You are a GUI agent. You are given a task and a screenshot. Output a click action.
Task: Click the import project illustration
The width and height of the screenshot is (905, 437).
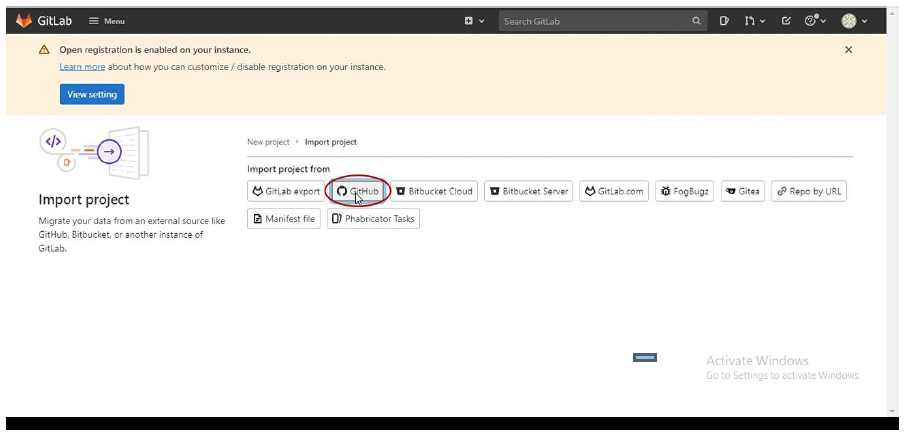[94, 152]
